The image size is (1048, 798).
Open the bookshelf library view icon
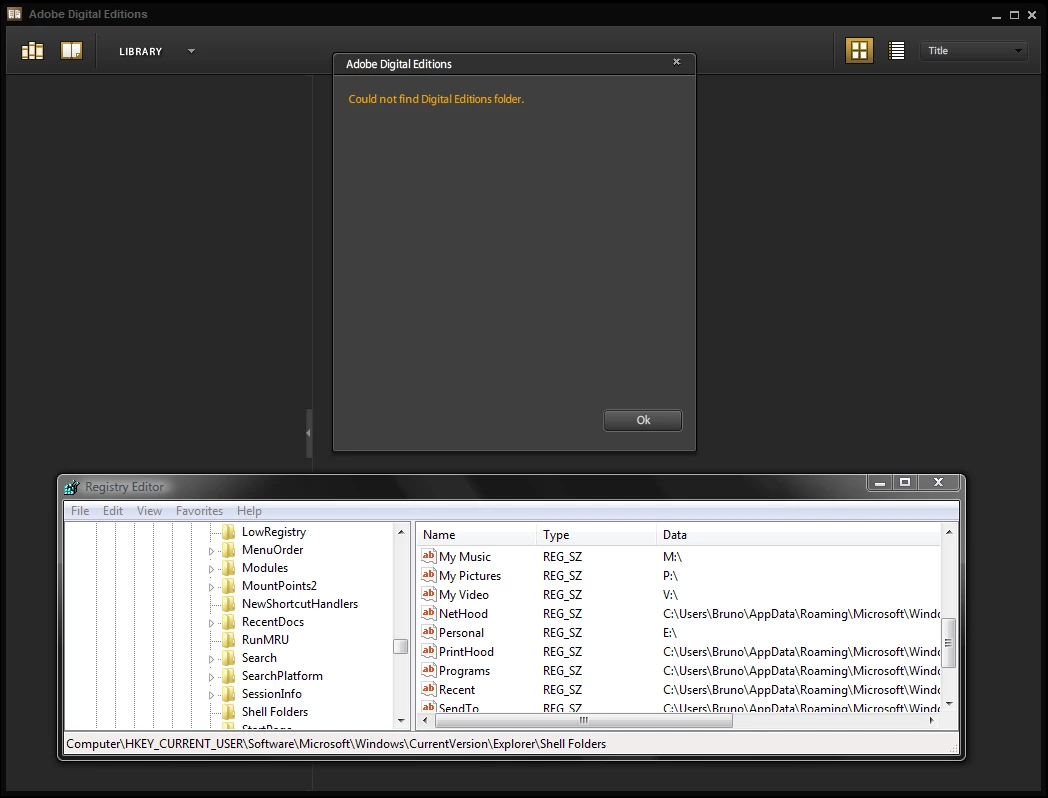click(x=32, y=51)
